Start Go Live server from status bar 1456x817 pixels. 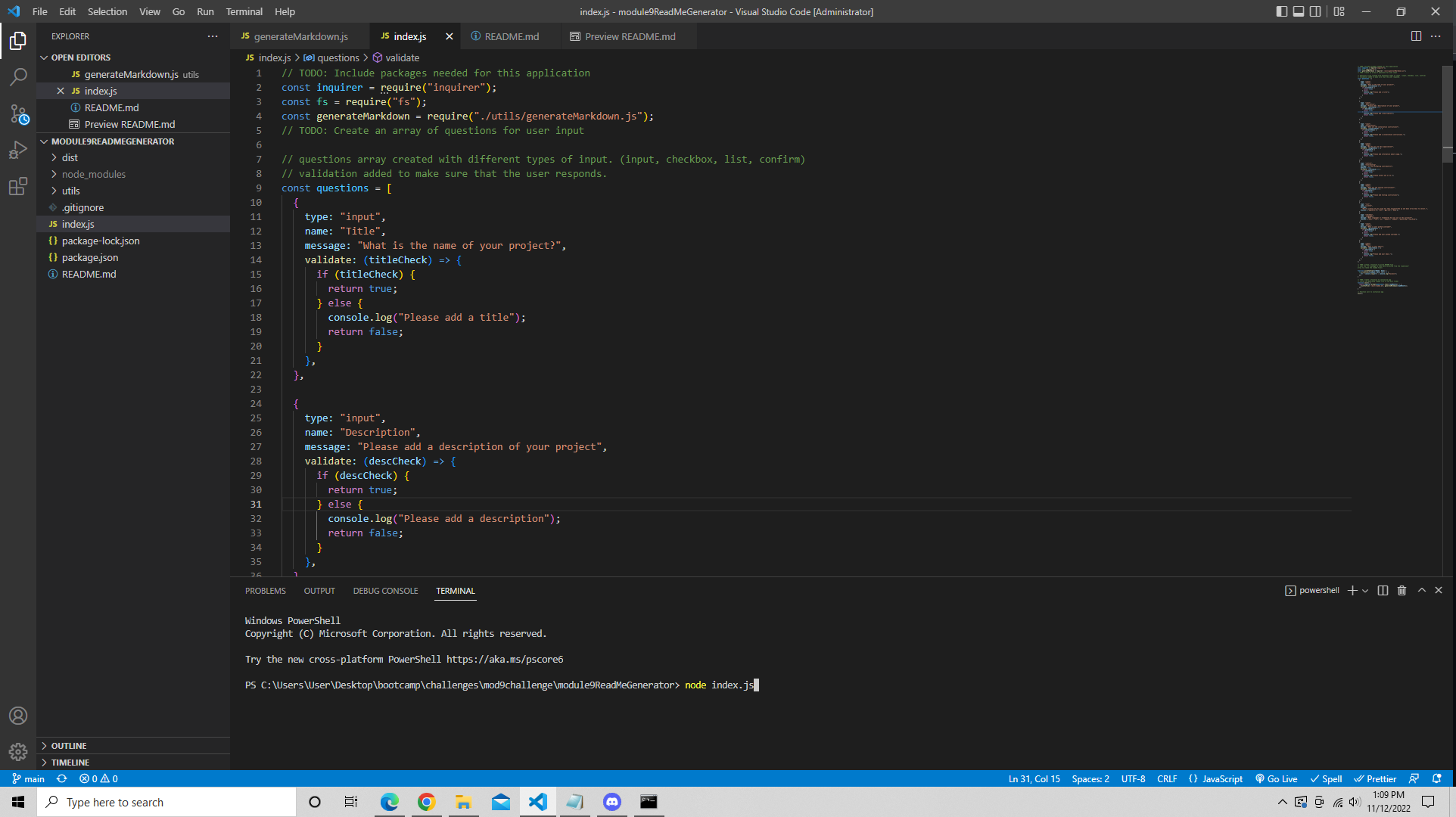[x=1277, y=778]
